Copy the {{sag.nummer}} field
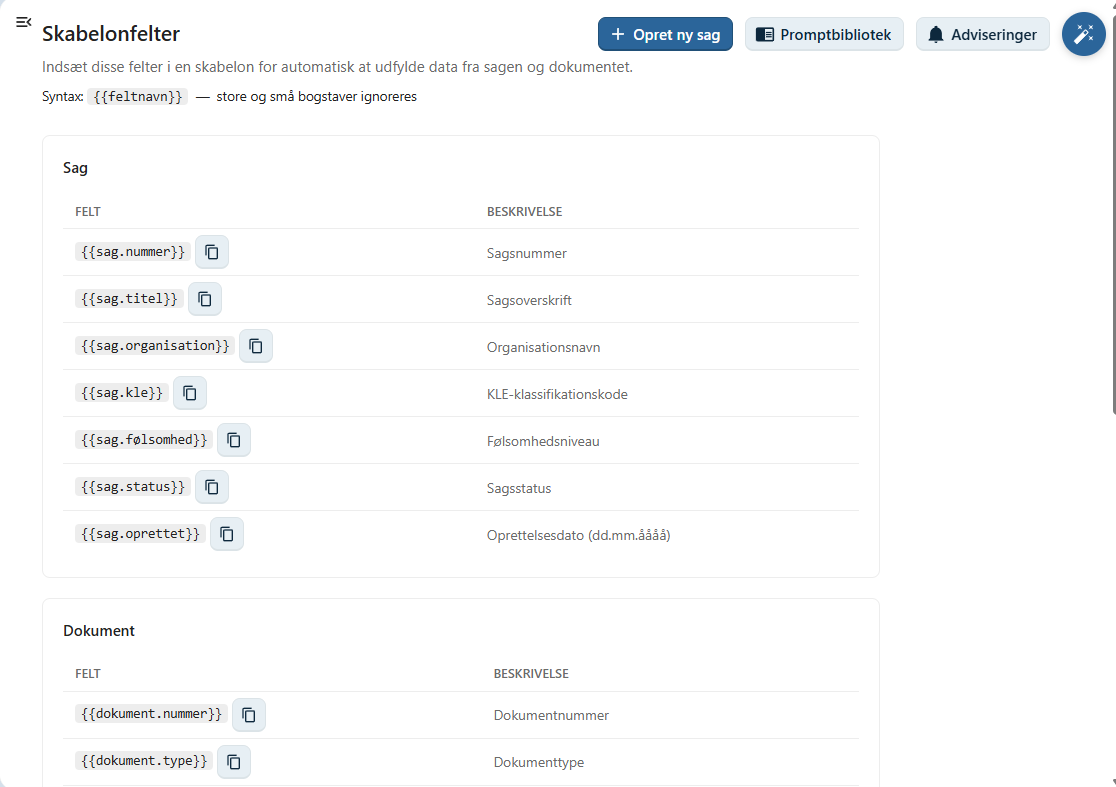 click(211, 252)
